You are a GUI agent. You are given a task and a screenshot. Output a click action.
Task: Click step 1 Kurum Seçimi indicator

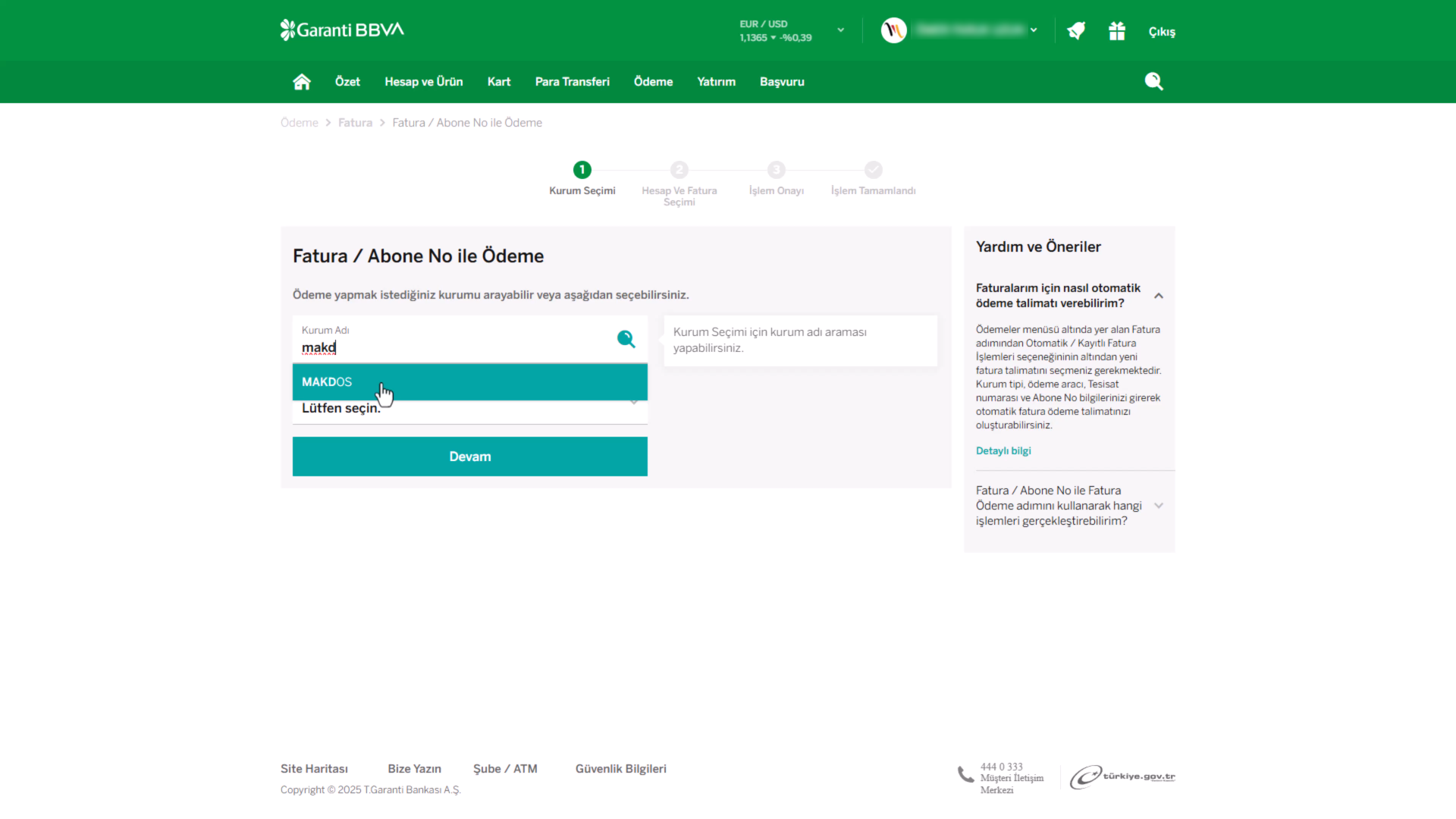tap(582, 170)
